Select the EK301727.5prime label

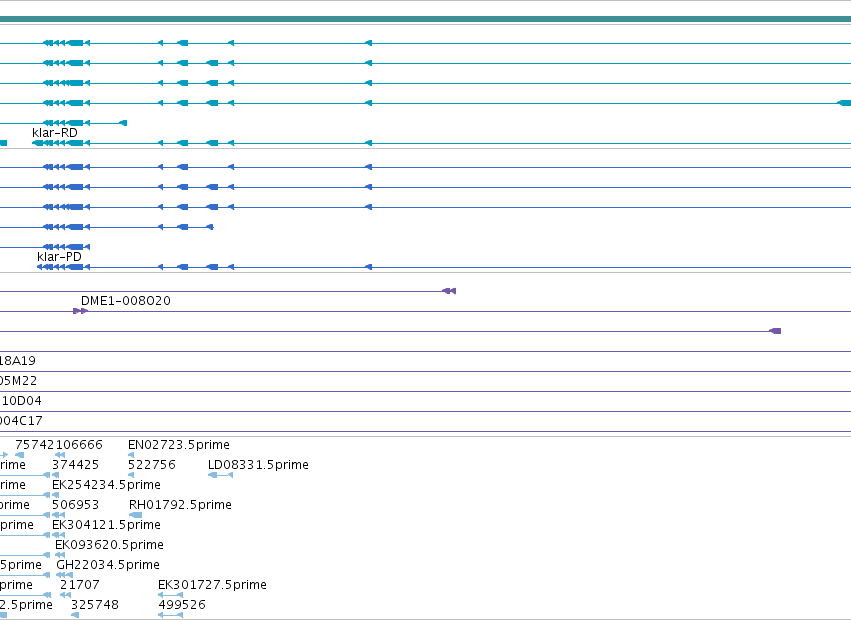pyautogui.click(x=212, y=585)
